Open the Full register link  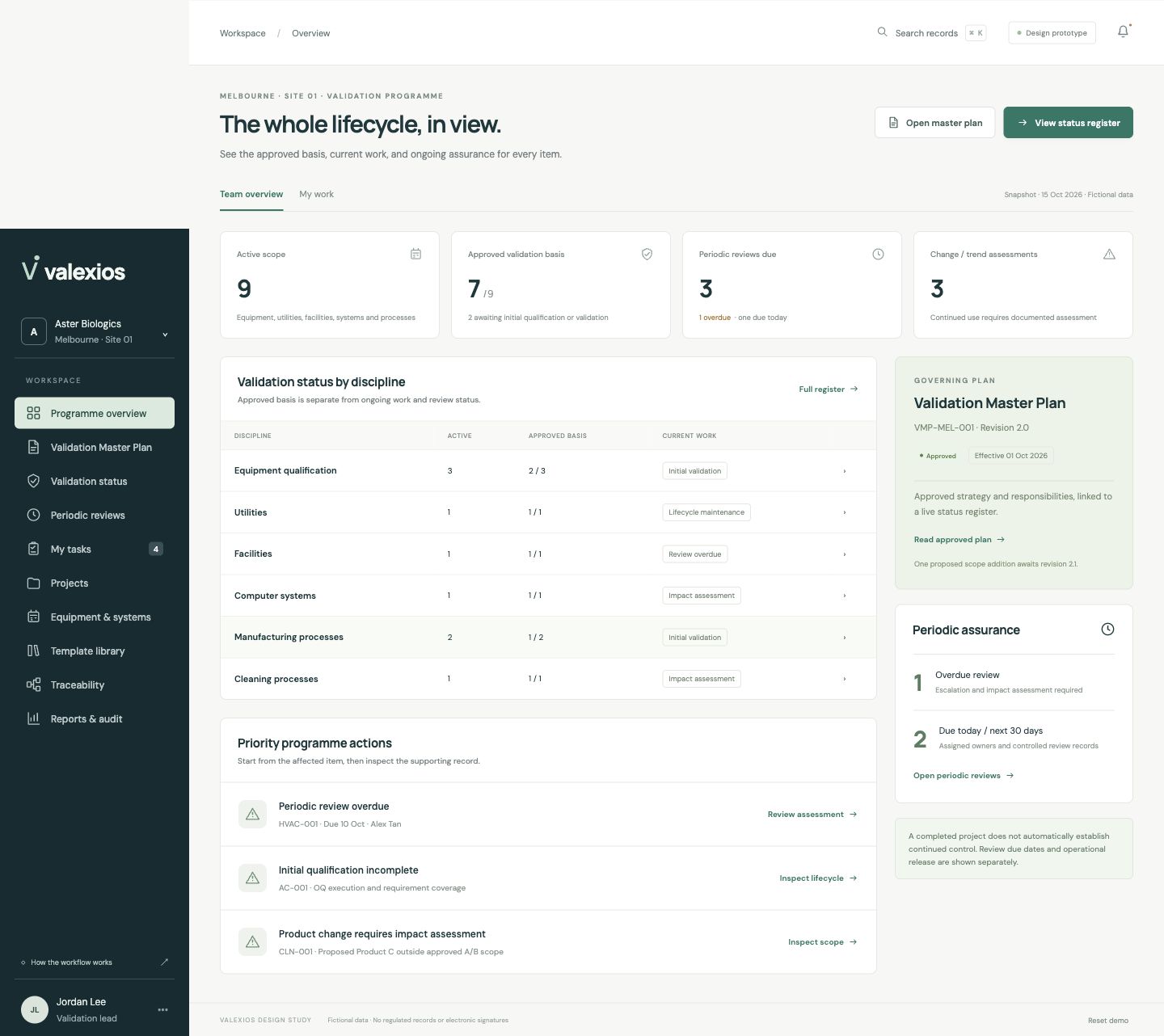829,389
